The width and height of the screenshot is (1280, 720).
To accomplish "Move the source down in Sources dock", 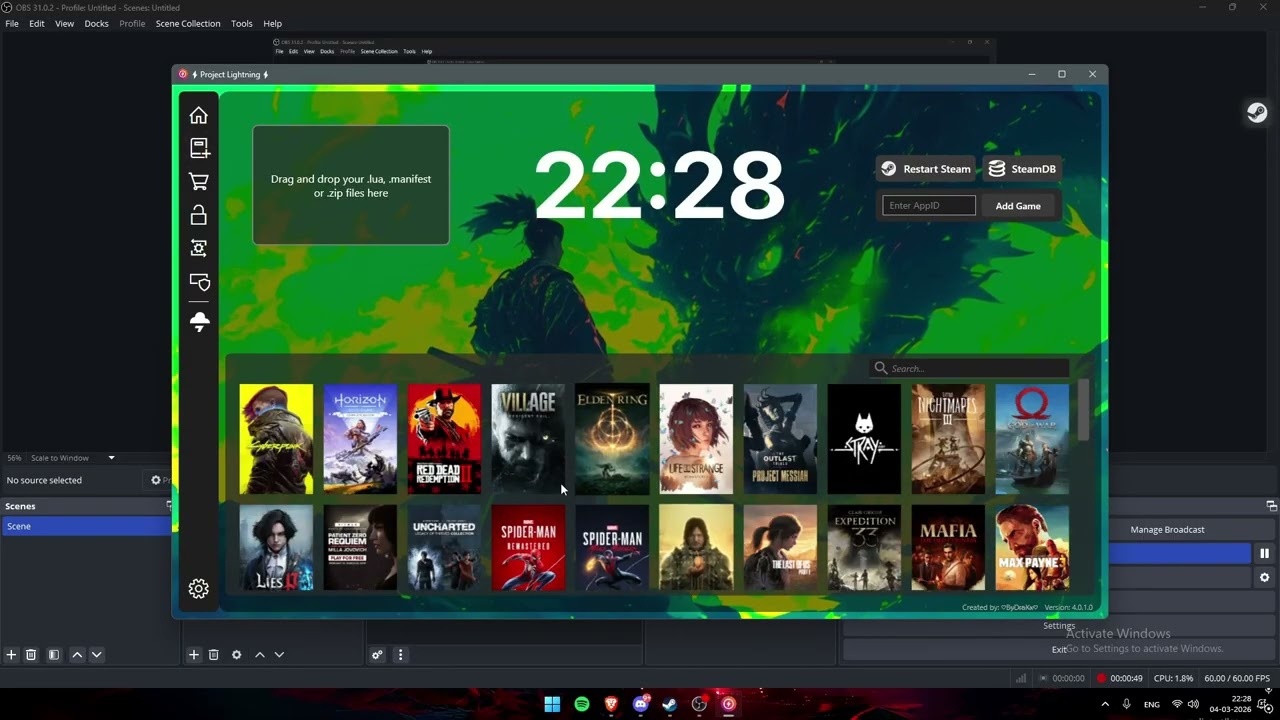I will [279, 655].
